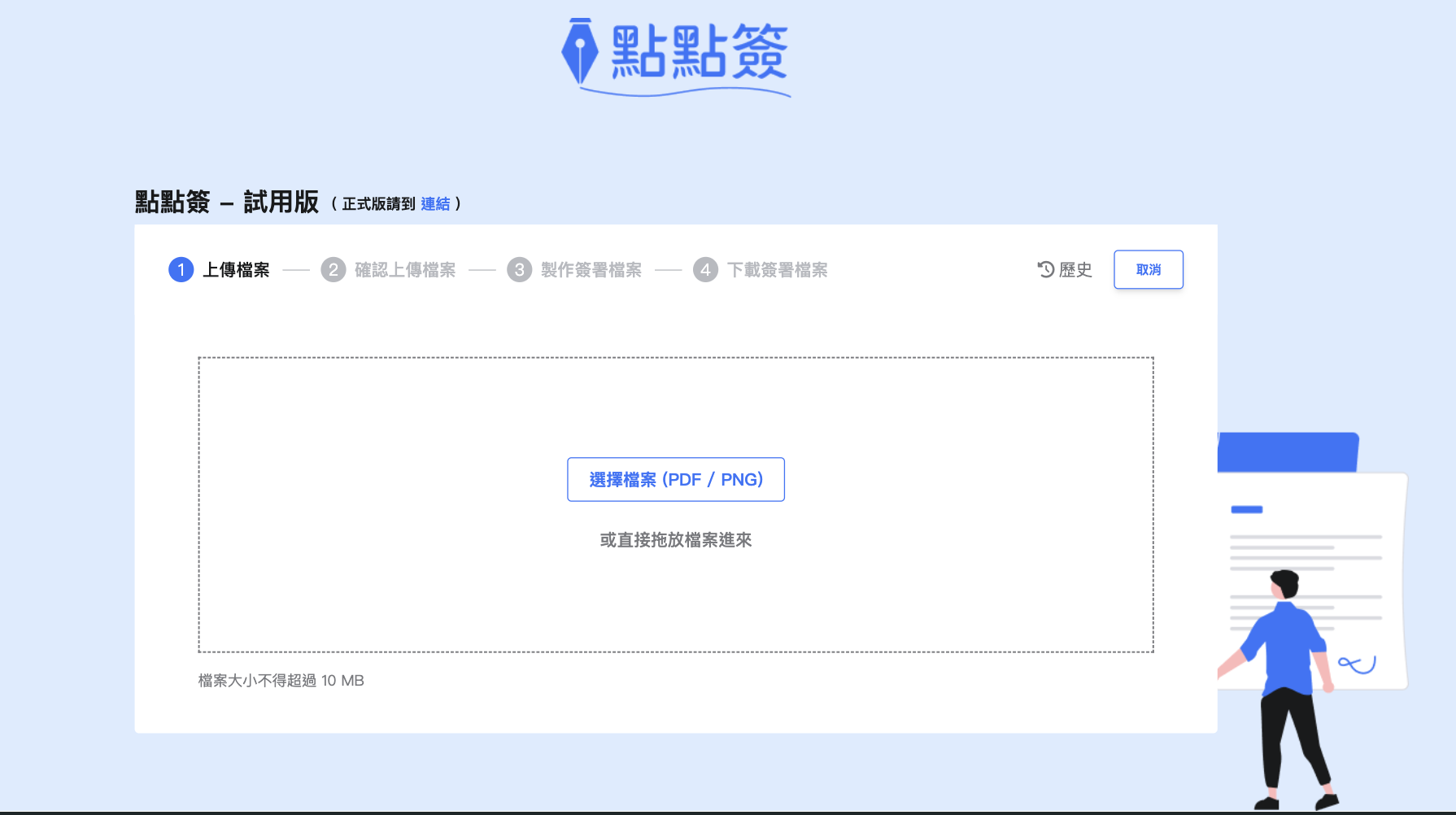Image resolution: width=1456 pixels, height=815 pixels.
Task: Follow the 連結 link to the full version
Action: [x=435, y=203]
